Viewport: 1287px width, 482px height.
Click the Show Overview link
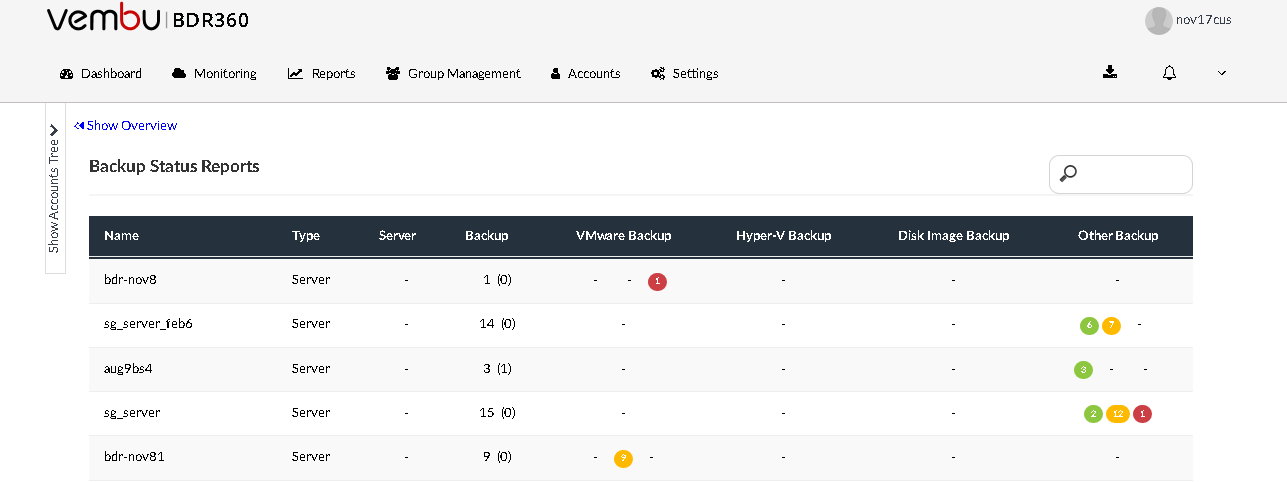coord(126,125)
